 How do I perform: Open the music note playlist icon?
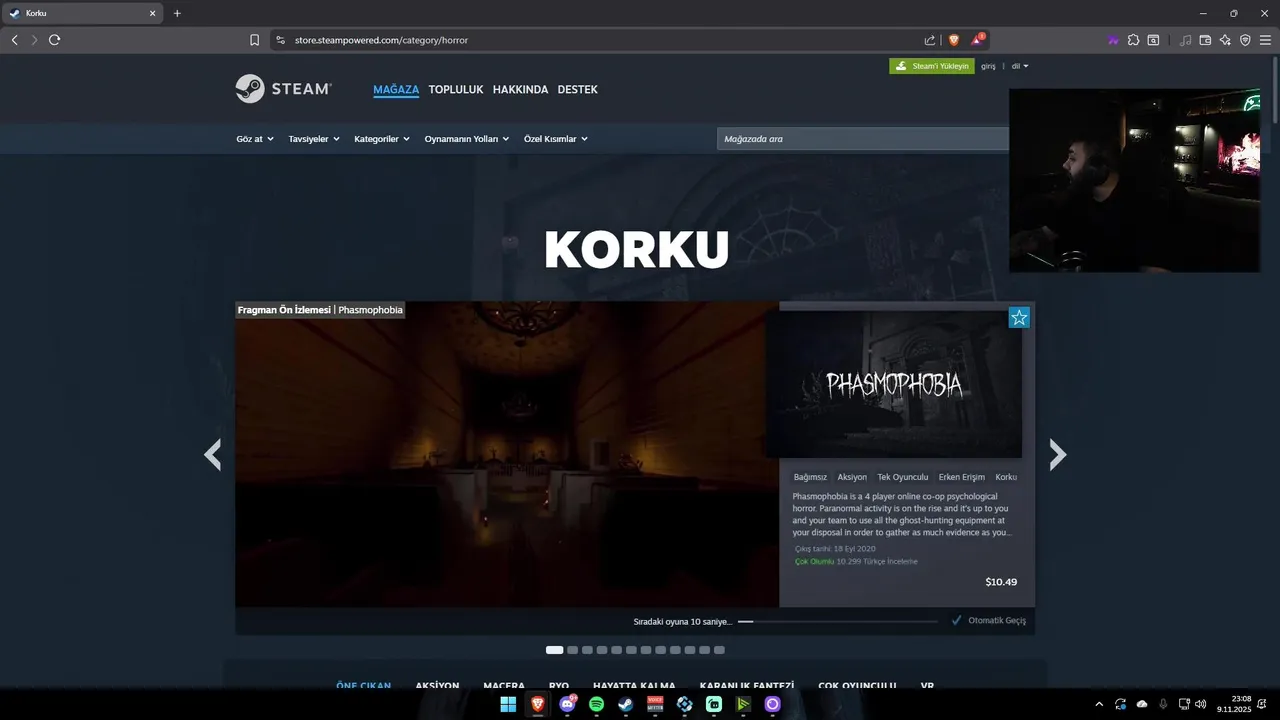pyautogui.click(x=1186, y=40)
